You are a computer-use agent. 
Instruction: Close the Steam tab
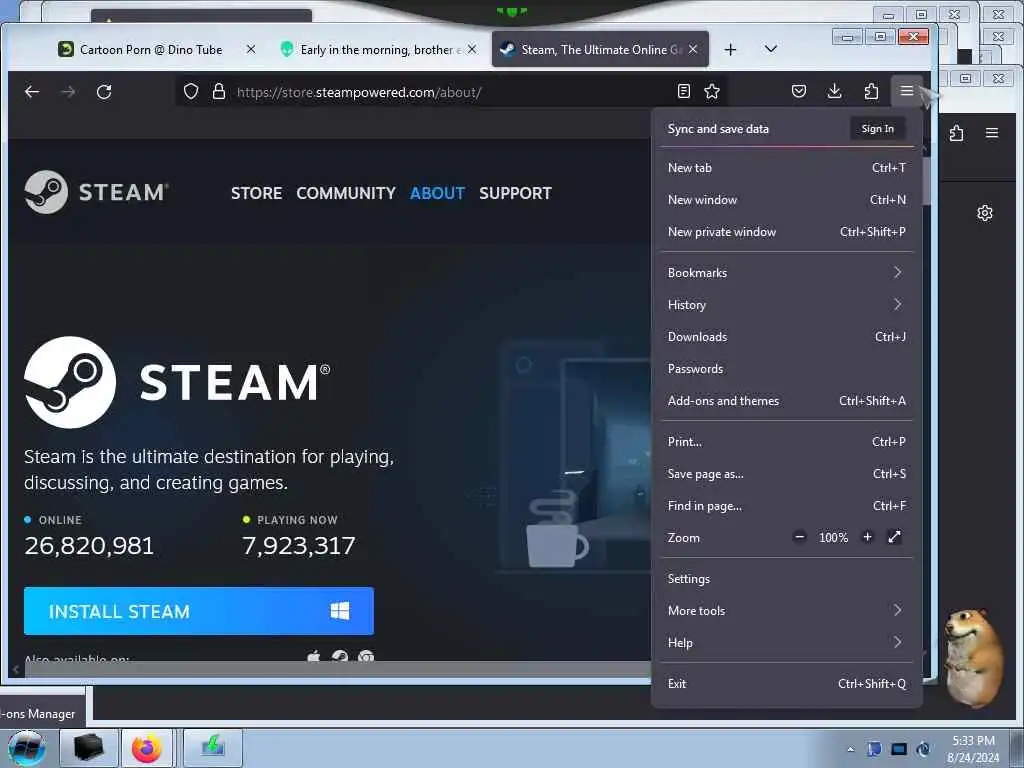(693, 49)
